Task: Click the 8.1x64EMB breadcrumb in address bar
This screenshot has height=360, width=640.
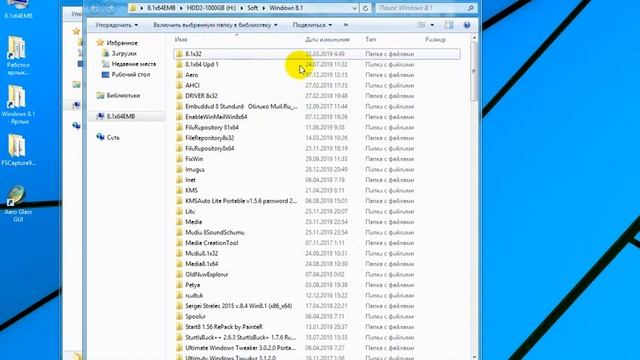Action: pyautogui.click(x=161, y=8)
